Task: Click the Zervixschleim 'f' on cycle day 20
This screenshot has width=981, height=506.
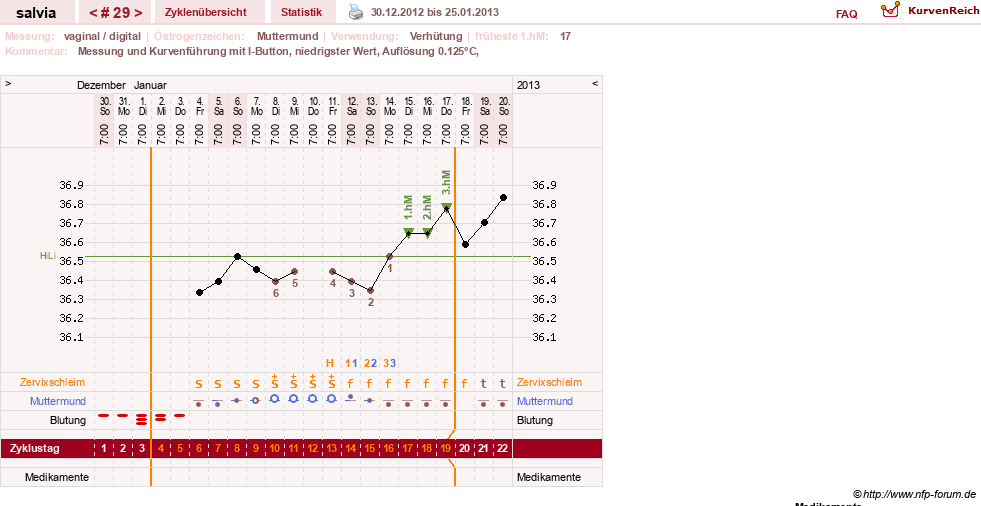Action: coord(464,383)
